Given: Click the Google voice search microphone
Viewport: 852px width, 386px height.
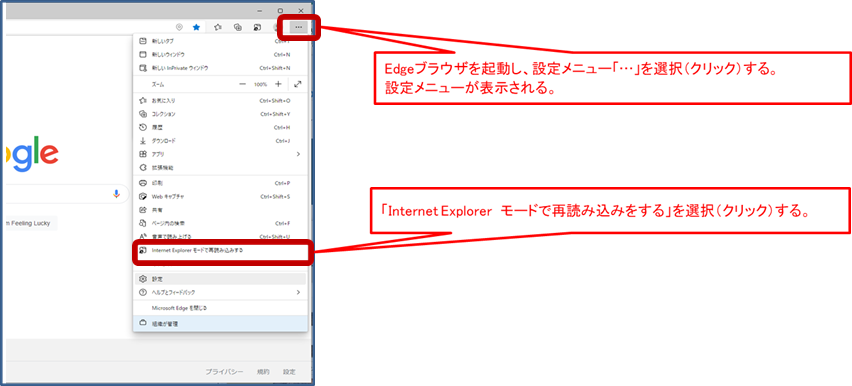Looking at the screenshot, I should pyautogui.click(x=116, y=194).
